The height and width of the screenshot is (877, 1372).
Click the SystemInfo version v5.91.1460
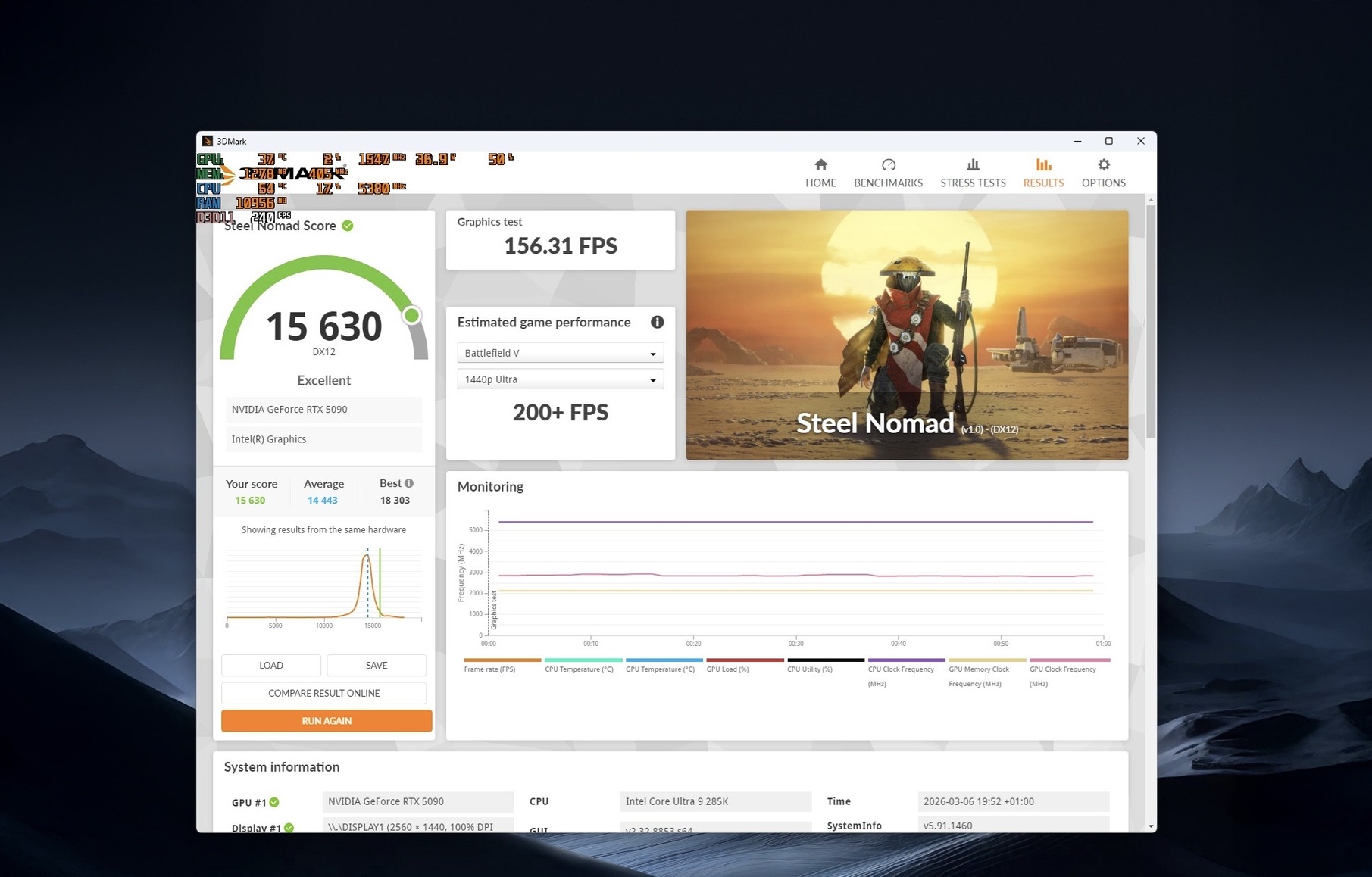tap(1013, 825)
